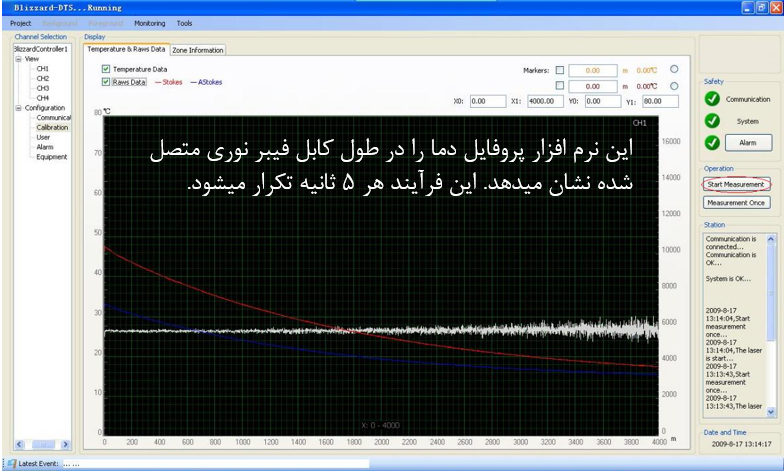784x471 pixels.
Task: Click the green check icon beside Alarm
Action: tap(712, 142)
